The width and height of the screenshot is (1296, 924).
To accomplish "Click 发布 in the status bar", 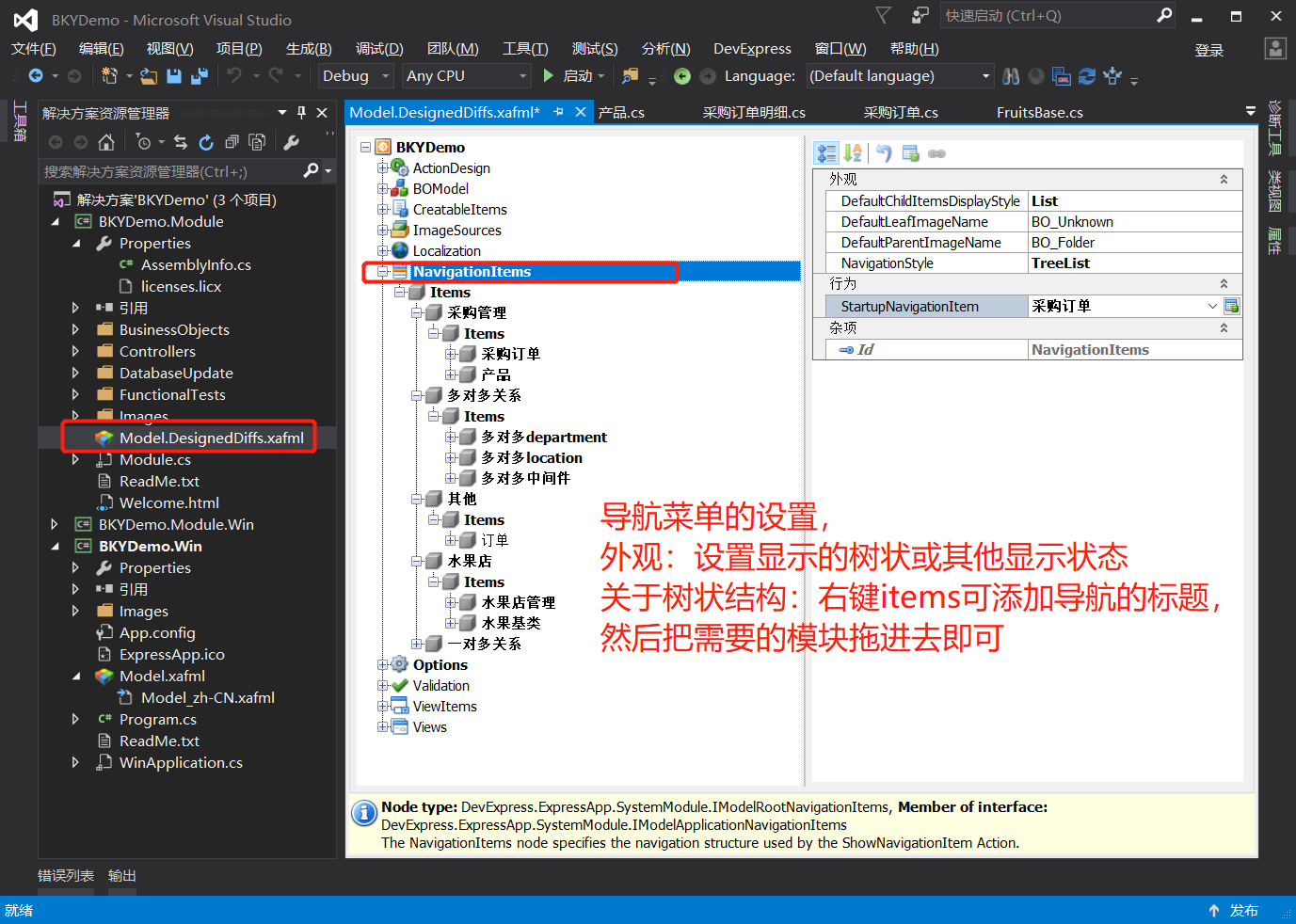I will (x=1244, y=911).
